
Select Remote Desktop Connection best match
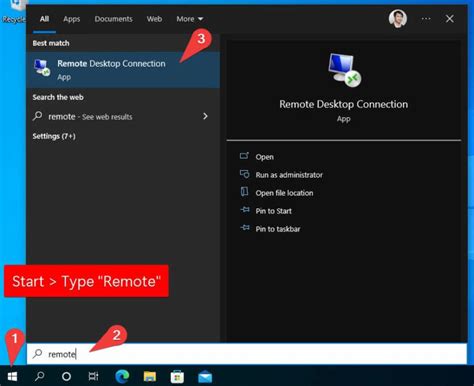(x=123, y=69)
